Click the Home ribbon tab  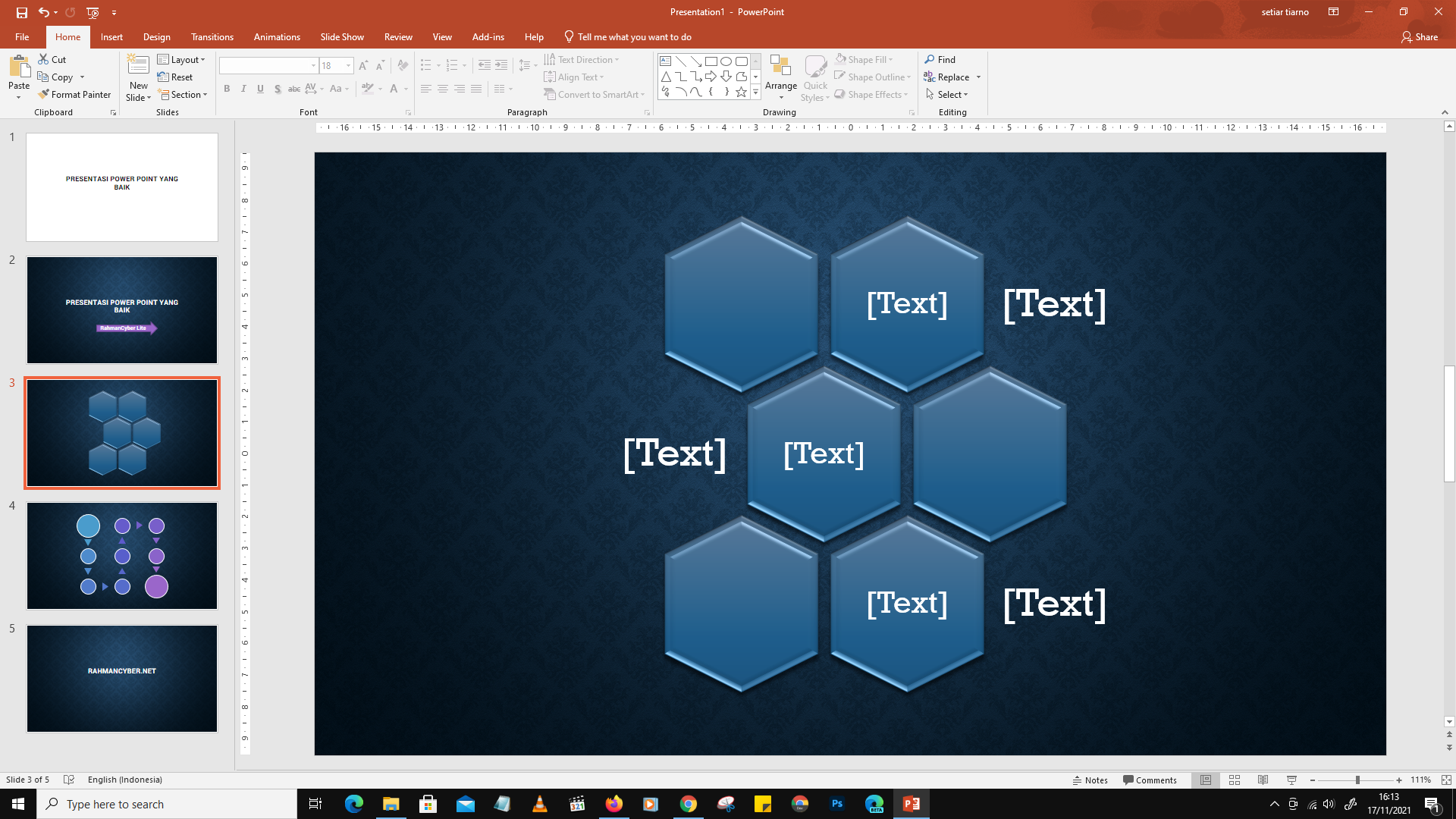pyautogui.click(x=67, y=37)
